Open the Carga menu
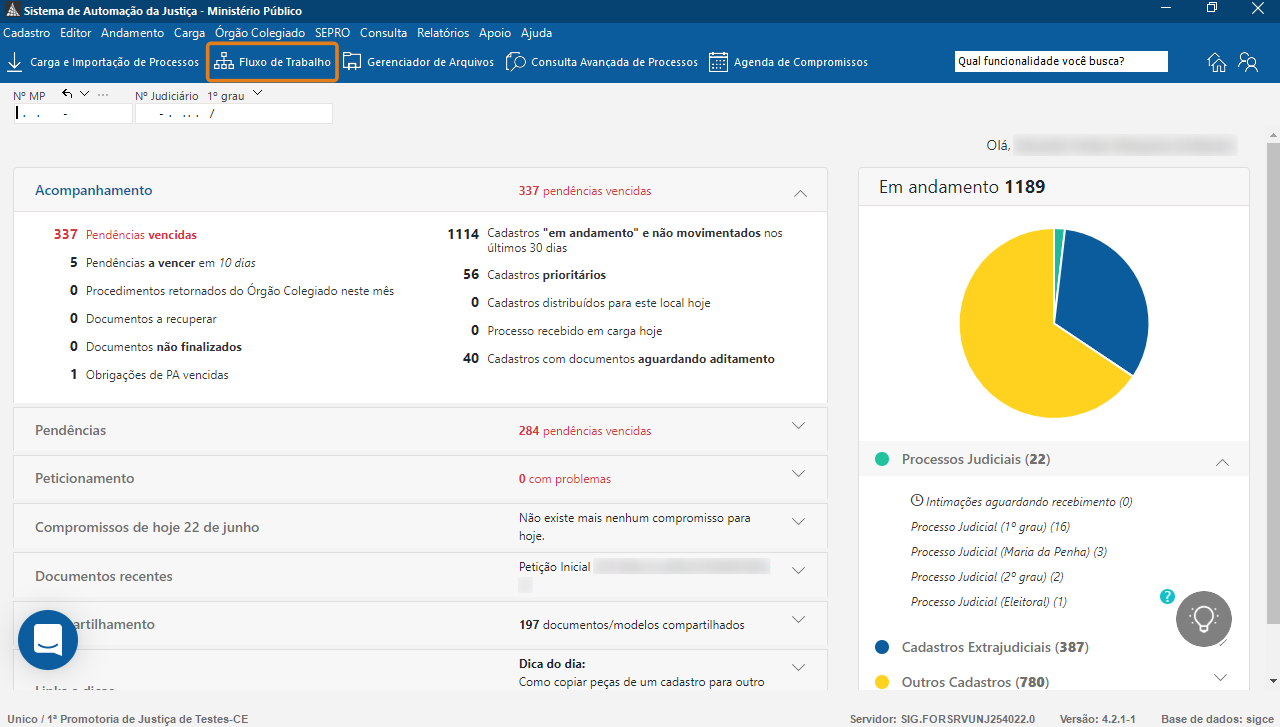The width and height of the screenshot is (1280, 727). (190, 33)
